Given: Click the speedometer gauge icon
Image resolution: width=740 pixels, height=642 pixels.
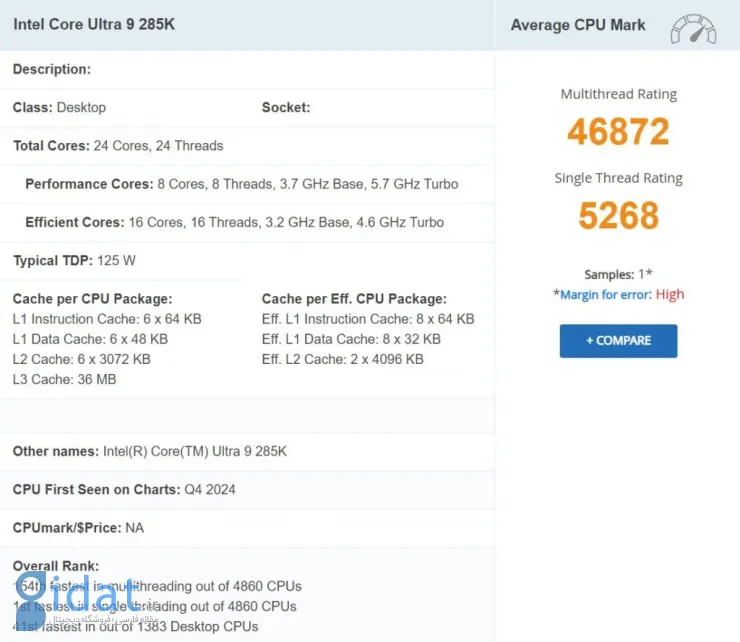Looking at the screenshot, I should pos(693,29).
